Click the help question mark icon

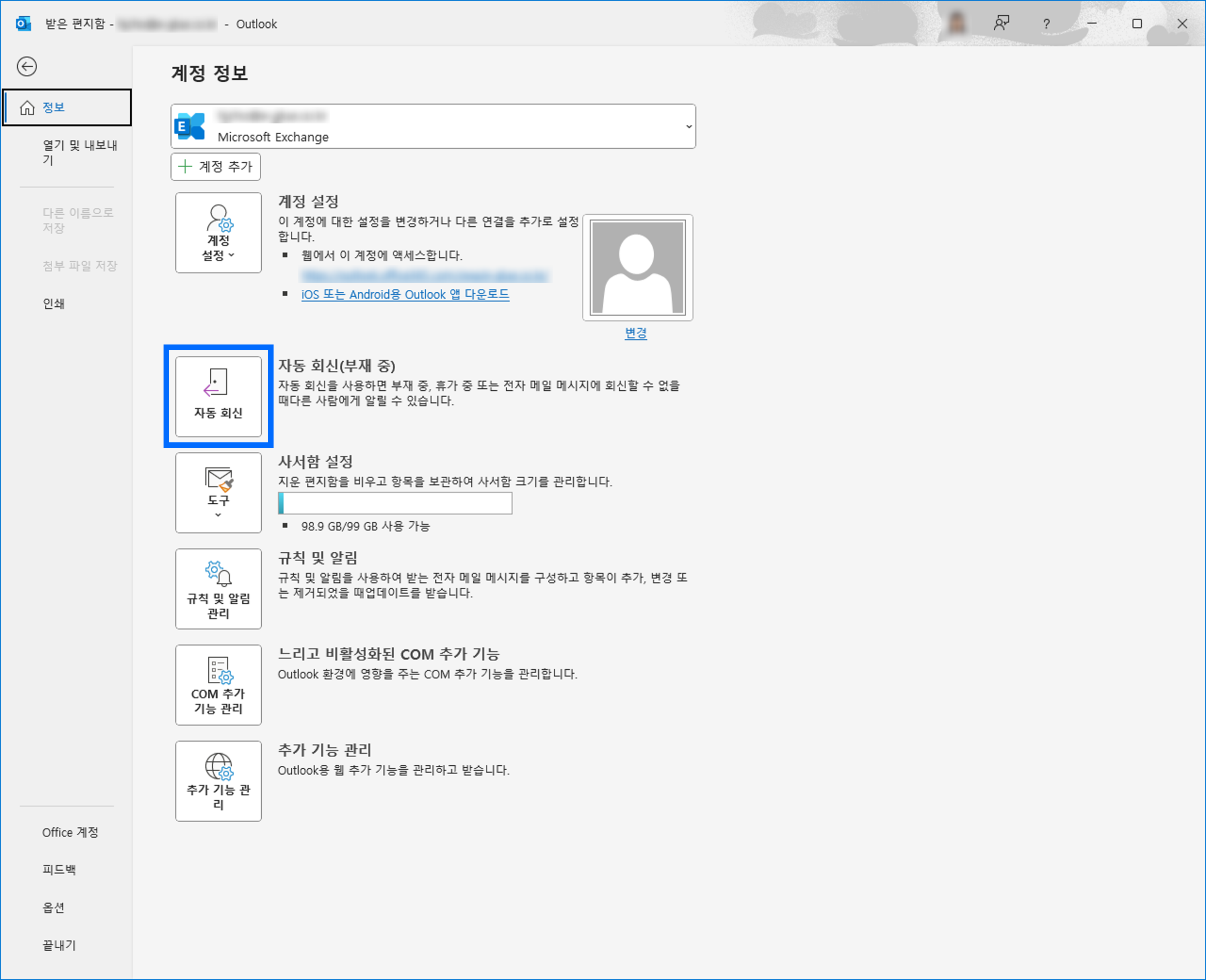(1046, 24)
